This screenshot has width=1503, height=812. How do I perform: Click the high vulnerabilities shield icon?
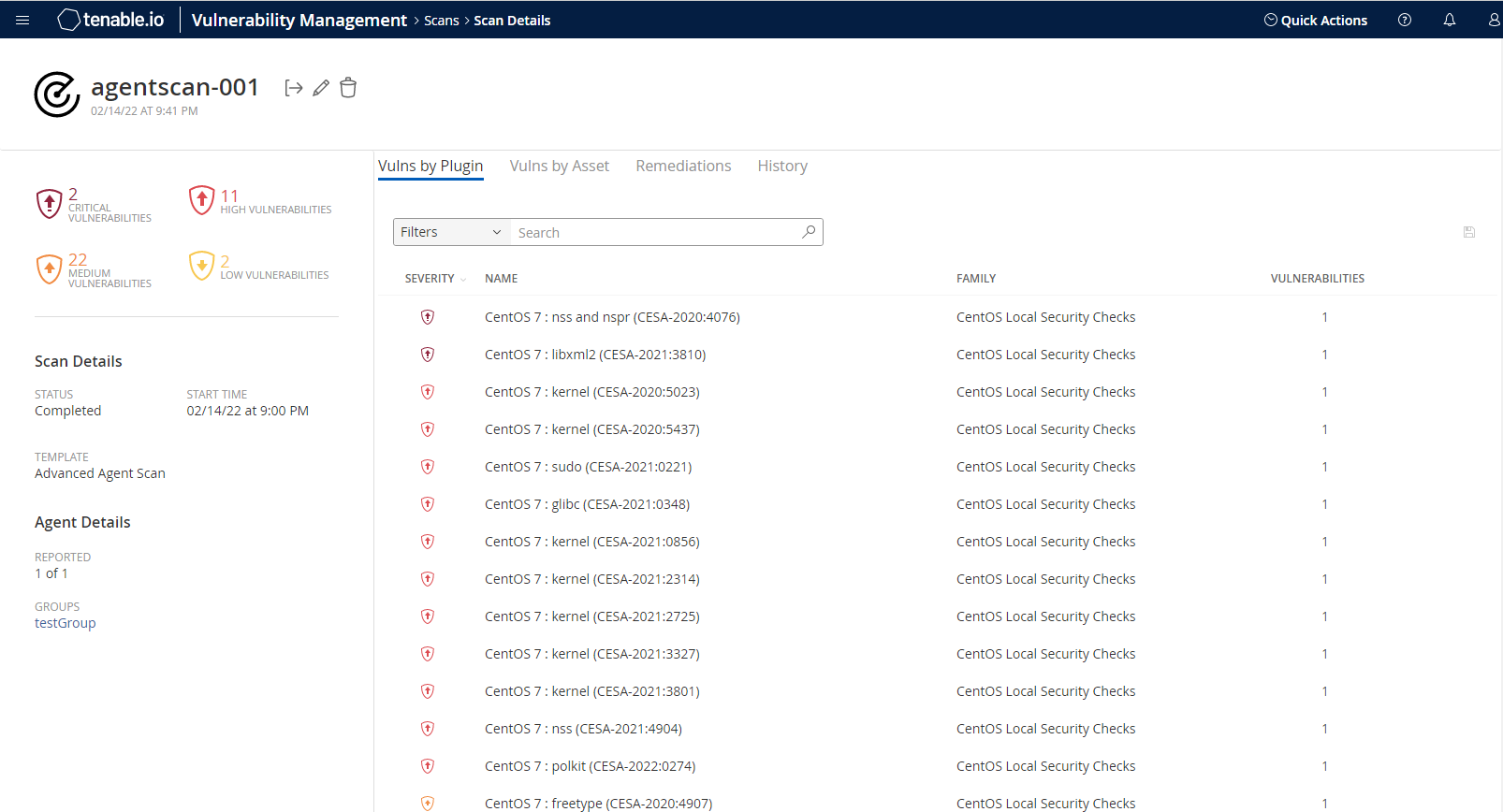[x=202, y=200]
